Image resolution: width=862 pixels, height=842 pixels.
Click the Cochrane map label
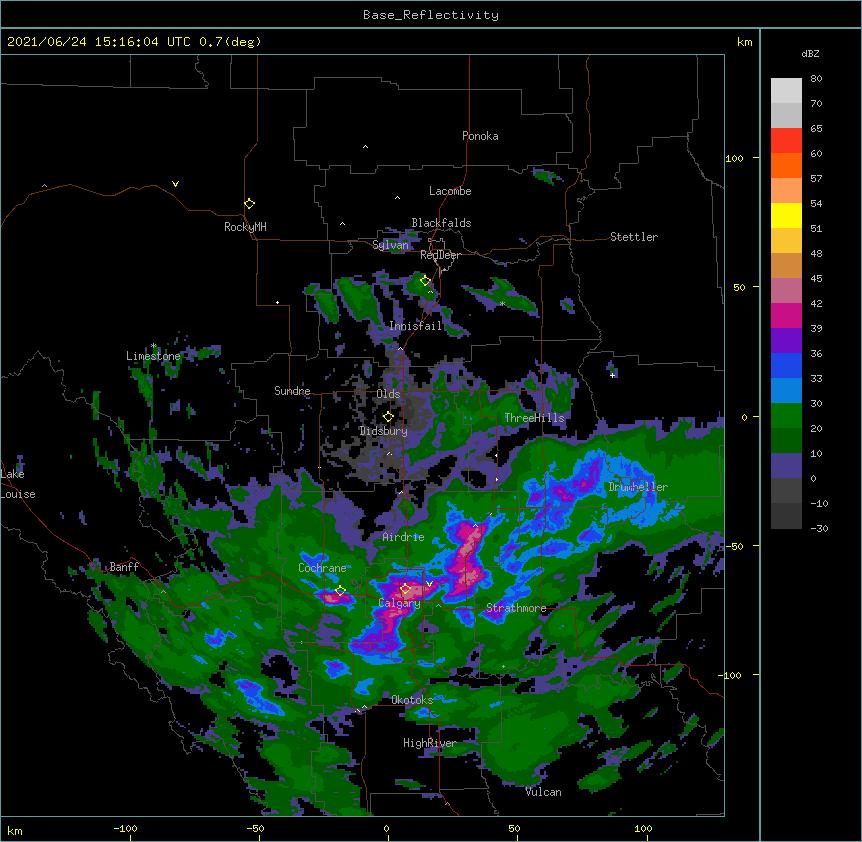coord(322,568)
